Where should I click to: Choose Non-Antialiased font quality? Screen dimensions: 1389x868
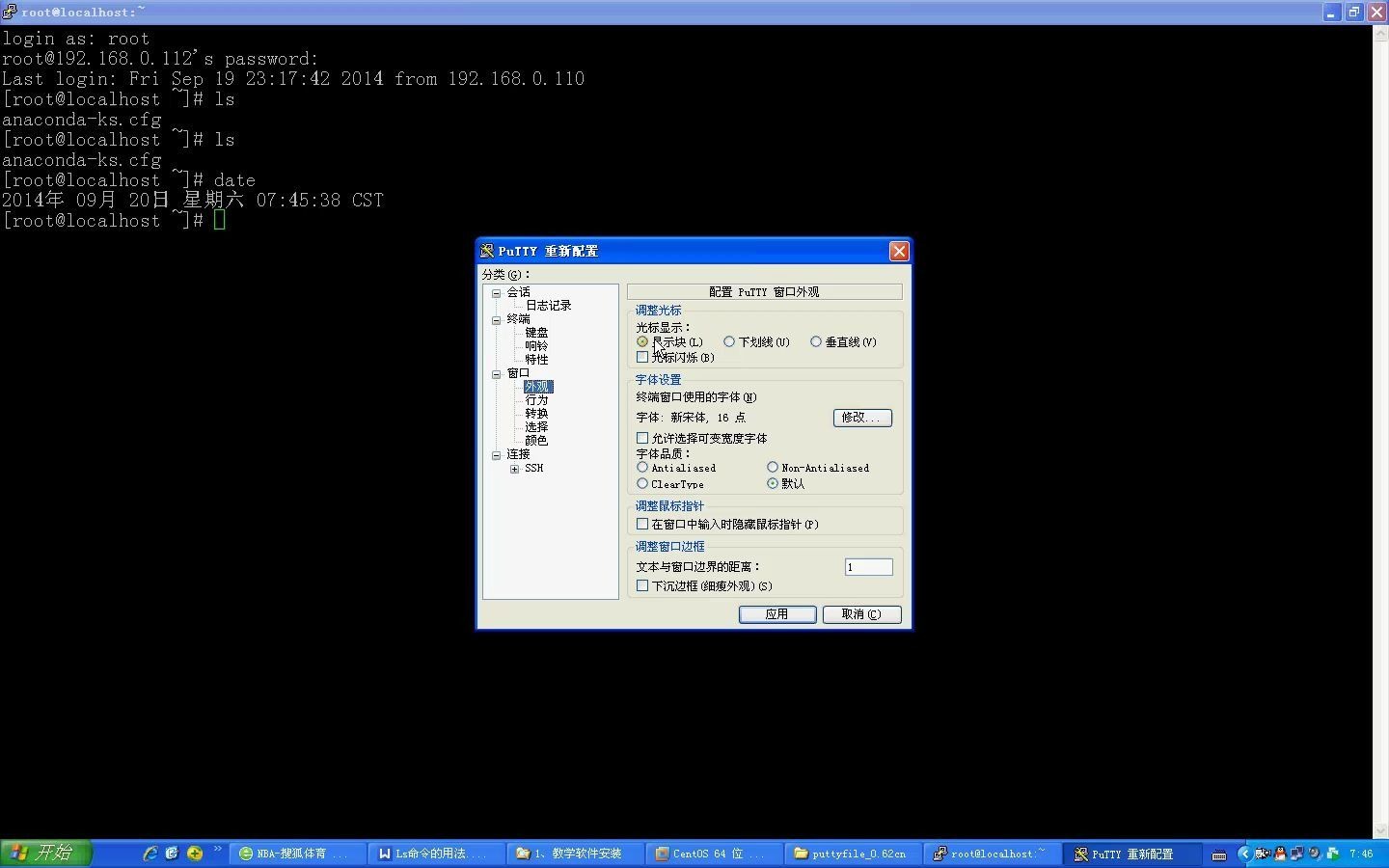[773, 468]
